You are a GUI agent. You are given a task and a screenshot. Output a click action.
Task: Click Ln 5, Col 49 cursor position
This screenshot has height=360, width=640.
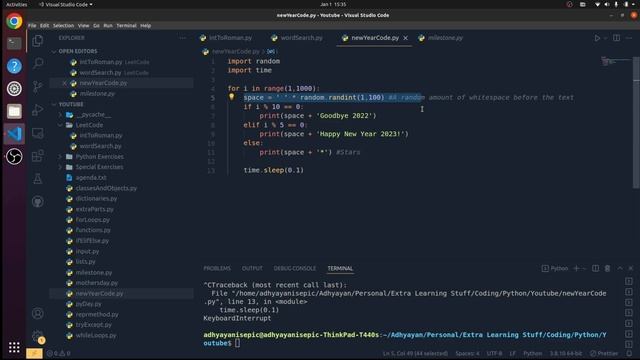[415, 353]
